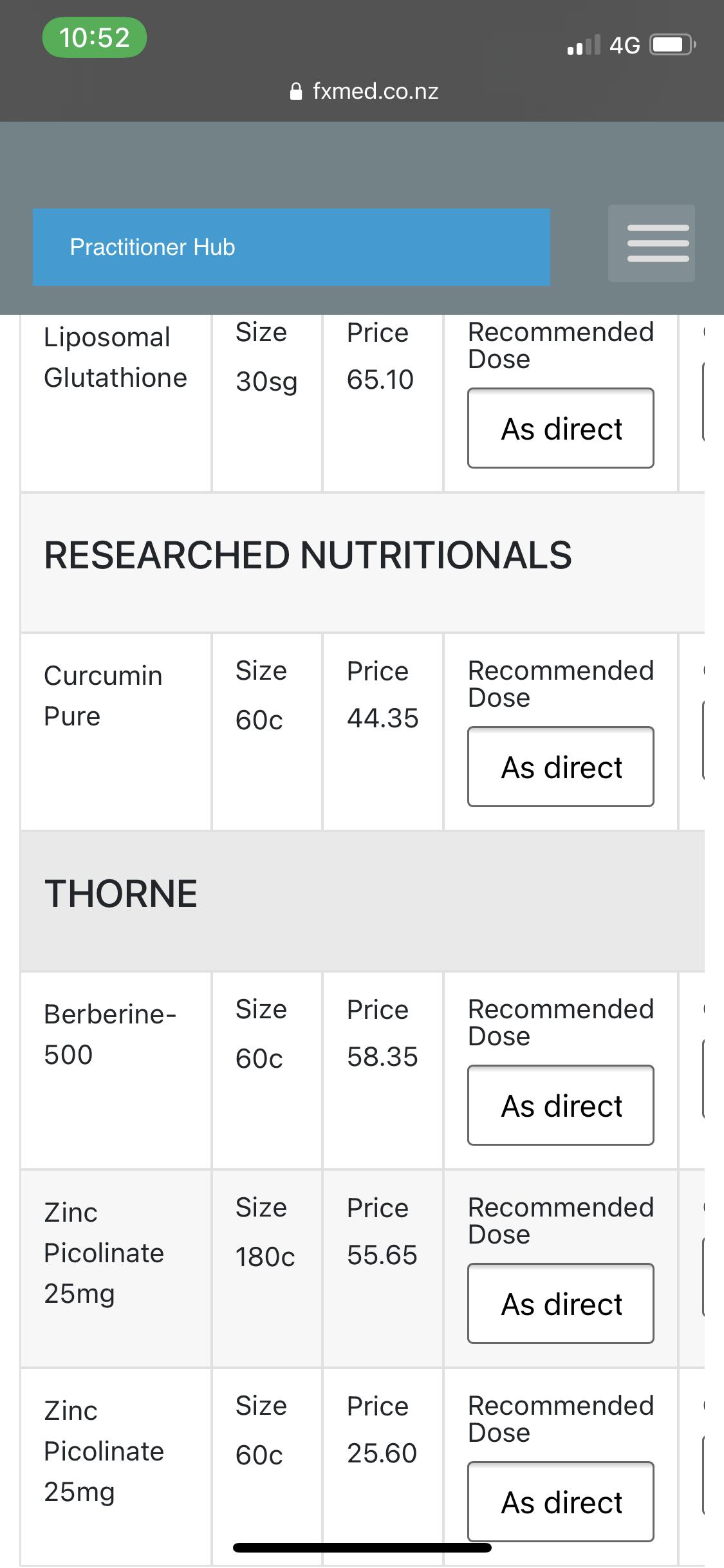Select the Curcumin Pure product name
Image resolution: width=724 pixels, height=1568 pixels.
103,696
